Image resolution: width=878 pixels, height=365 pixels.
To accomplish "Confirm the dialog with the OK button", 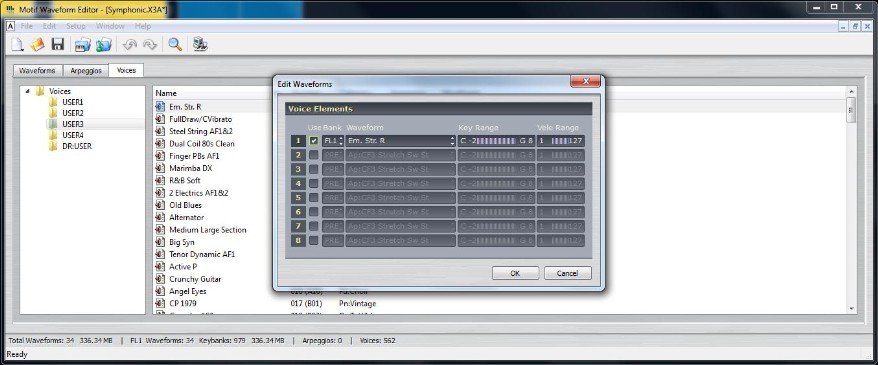I will [x=515, y=273].
